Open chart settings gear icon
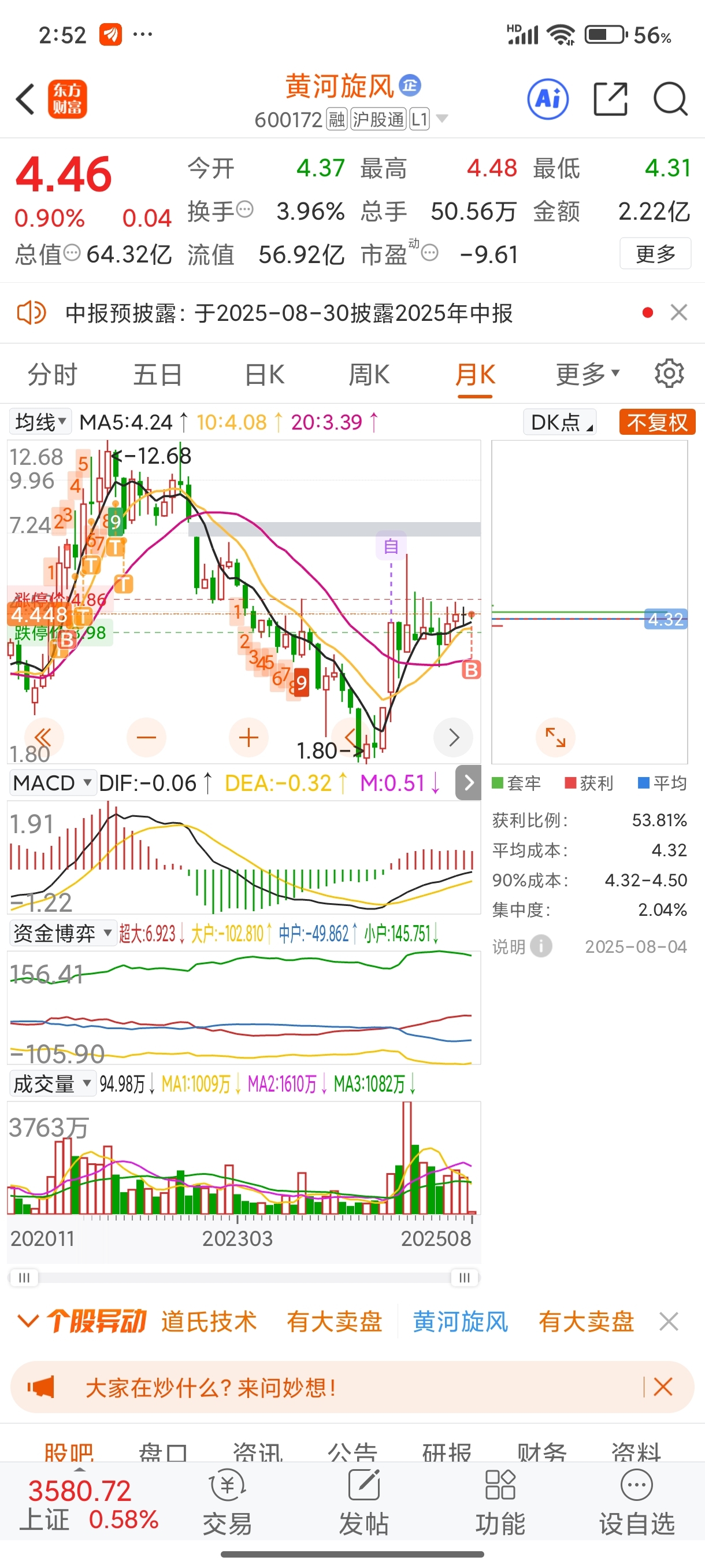705x1568 pixels. (x=669, y=373)
